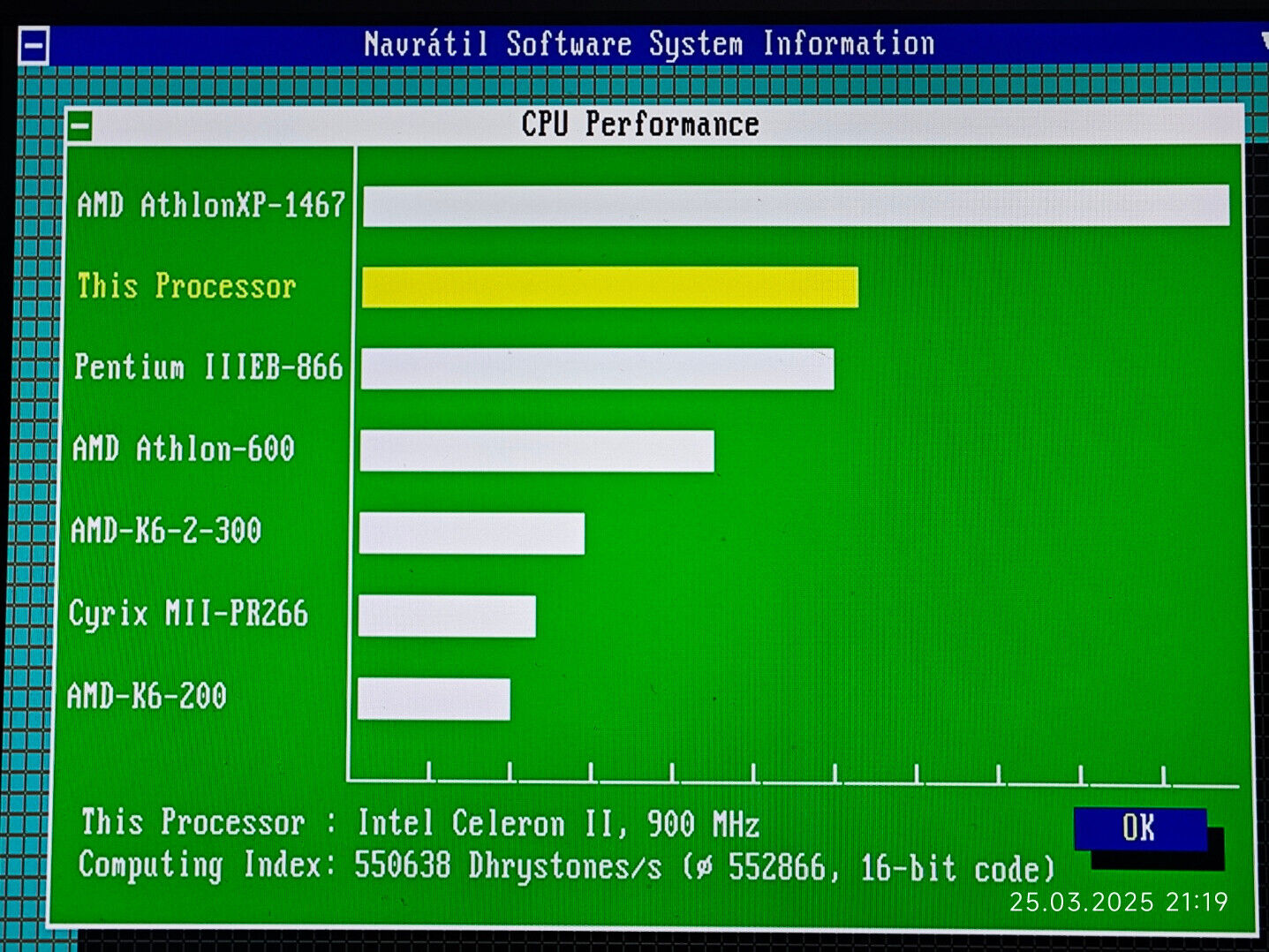Select the 'Pentium IIIEB-866' label
Image resolution: width=1269 pixels, height=952 pixels.
208,366
